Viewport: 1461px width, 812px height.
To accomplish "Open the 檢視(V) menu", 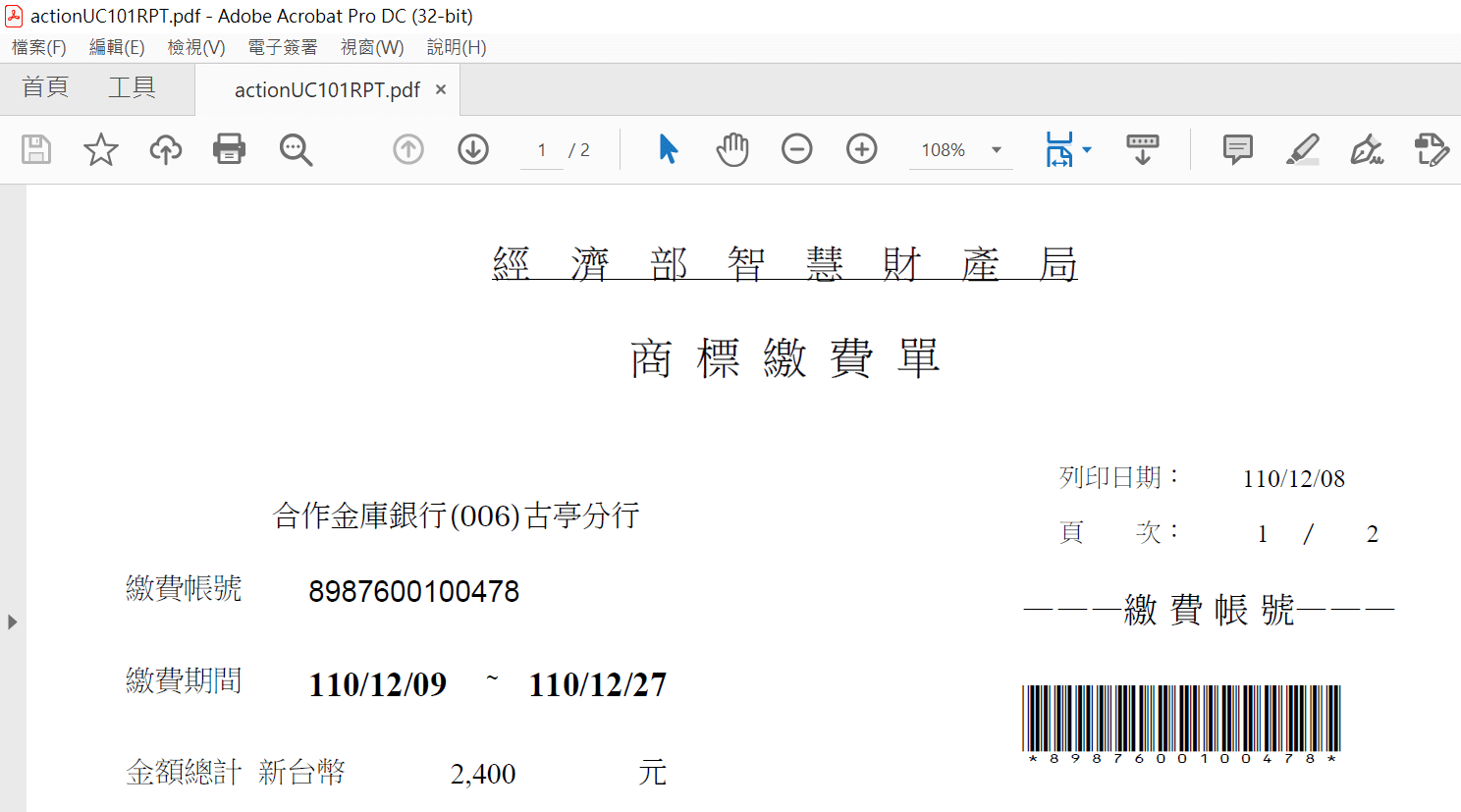I will pos(196,47).
